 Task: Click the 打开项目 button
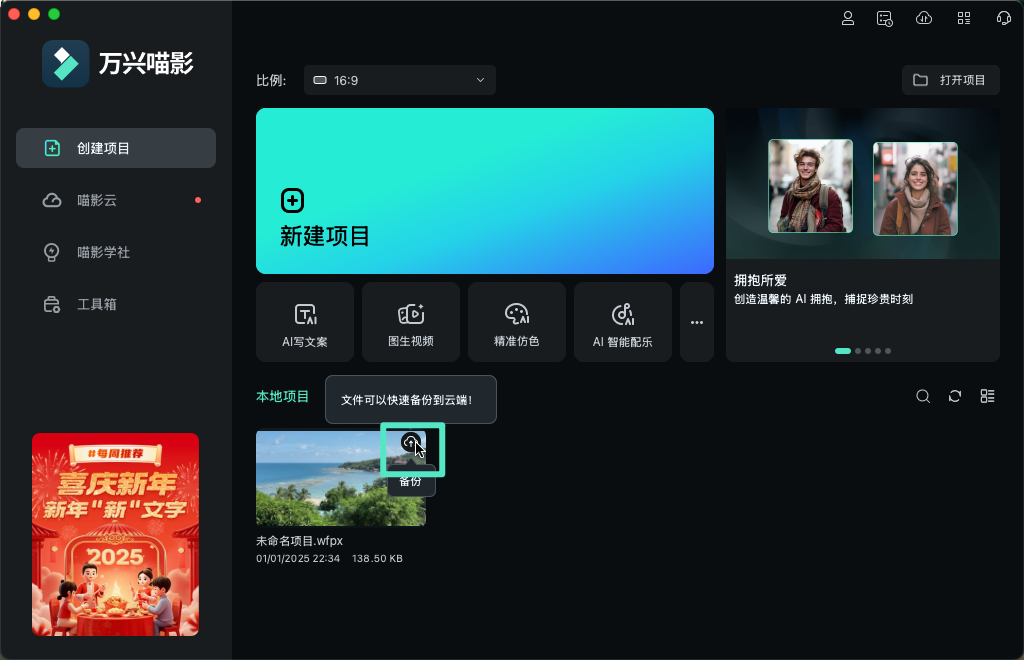pos(950,80)
